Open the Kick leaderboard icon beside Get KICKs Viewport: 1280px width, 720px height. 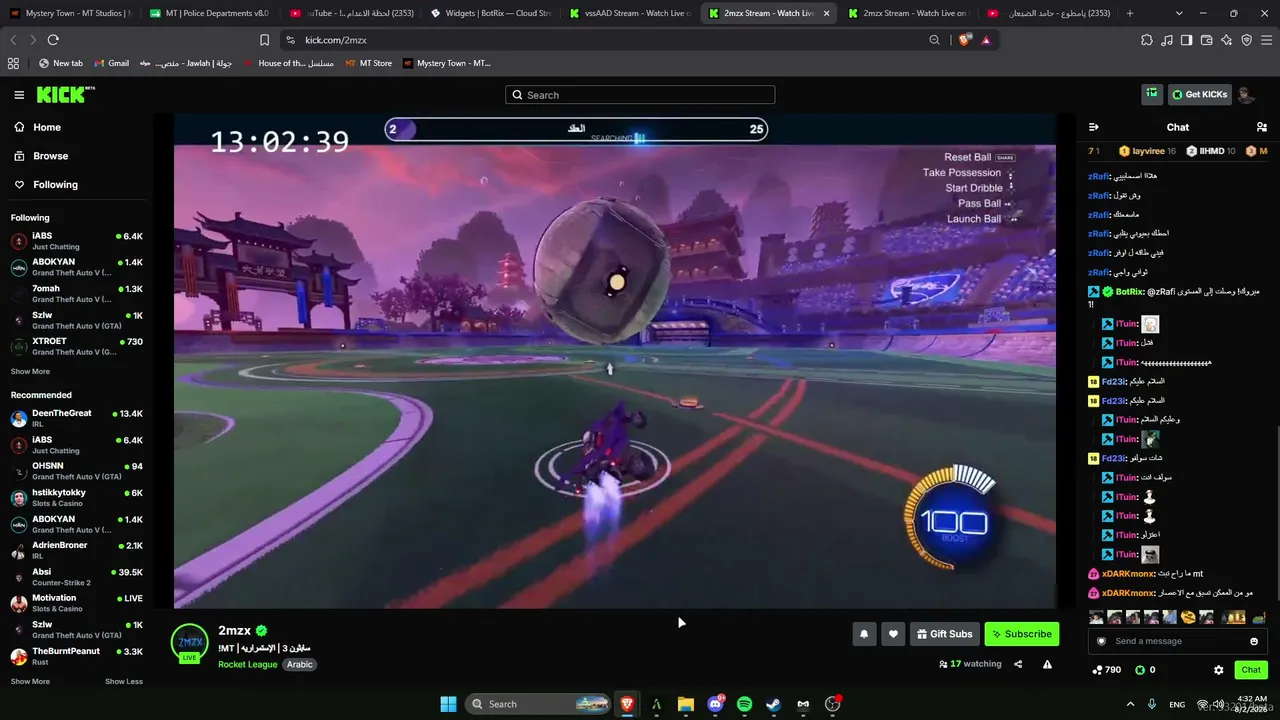pos(1152,94)
